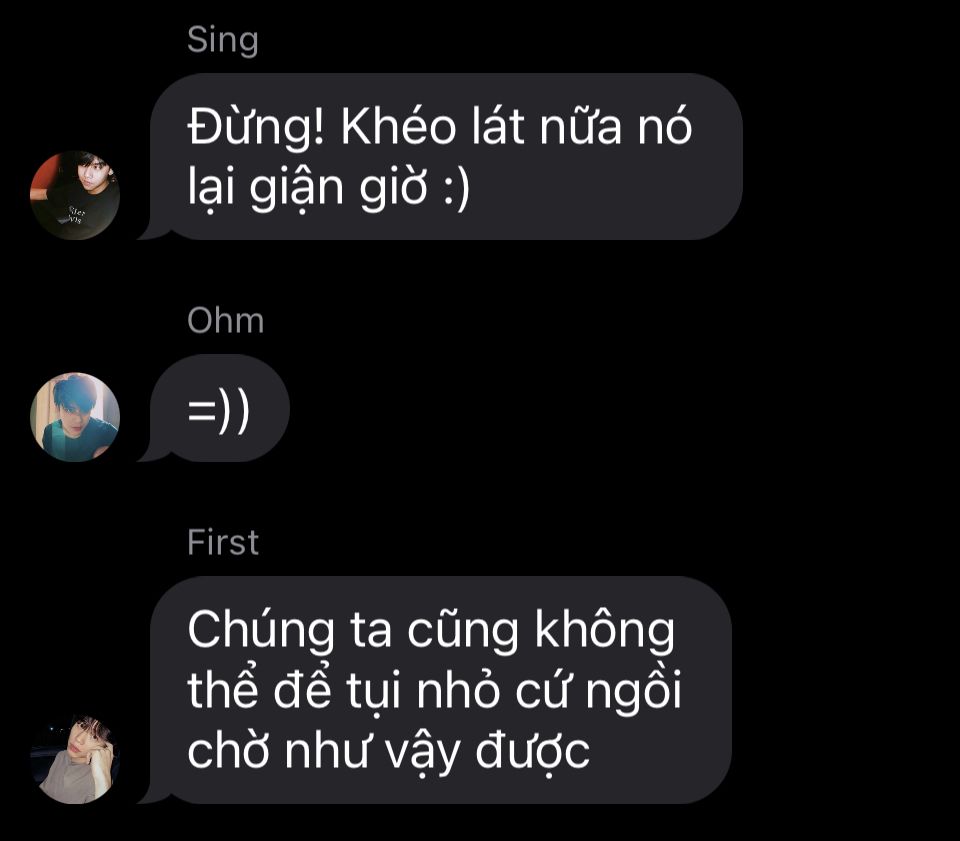Tap the profile picture beside Ohm's message
Image resolution: width=960 pixels, height=841 pixels.
click(x=75, y=417)
